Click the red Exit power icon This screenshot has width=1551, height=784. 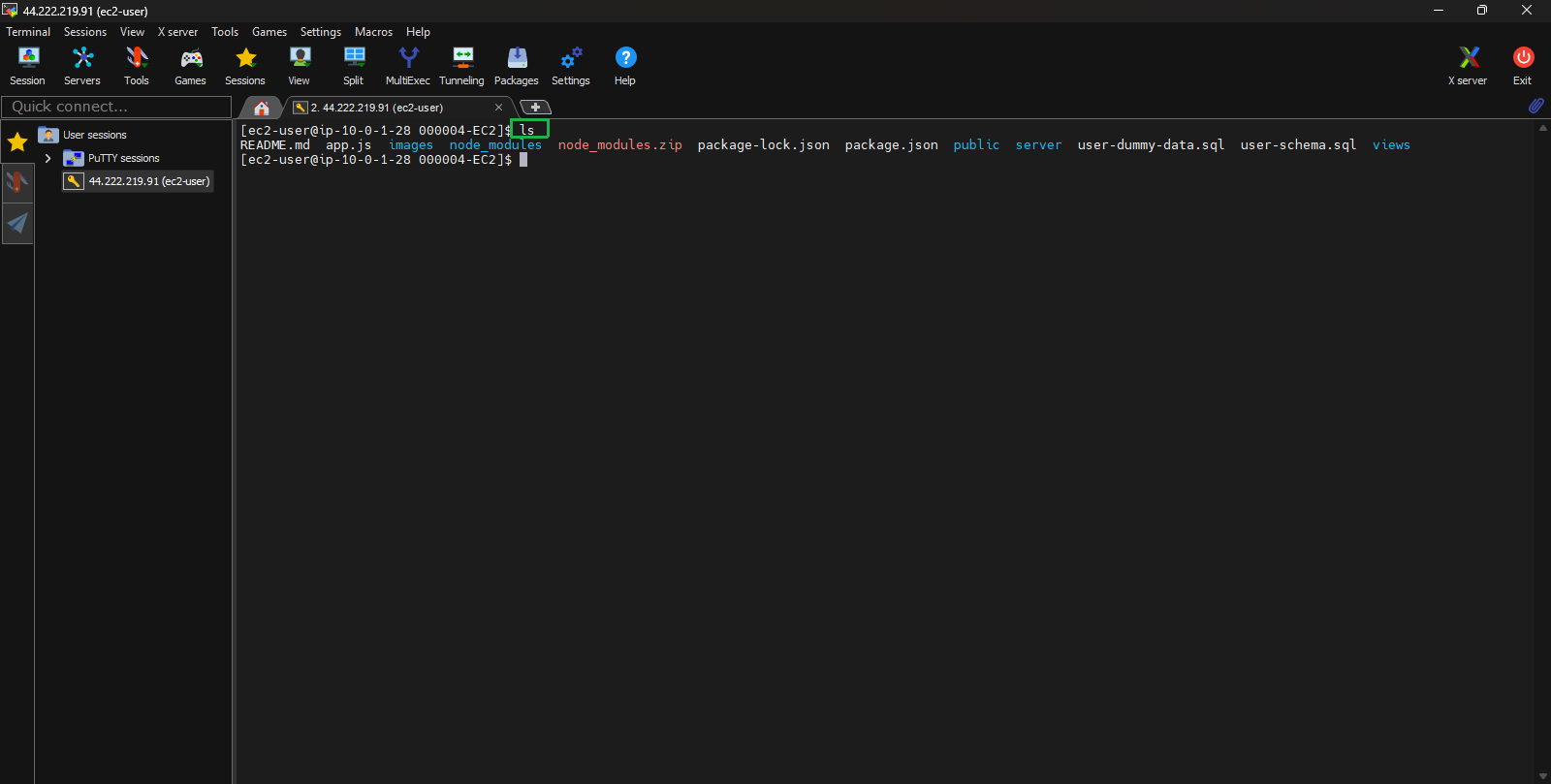point(1523,66)
